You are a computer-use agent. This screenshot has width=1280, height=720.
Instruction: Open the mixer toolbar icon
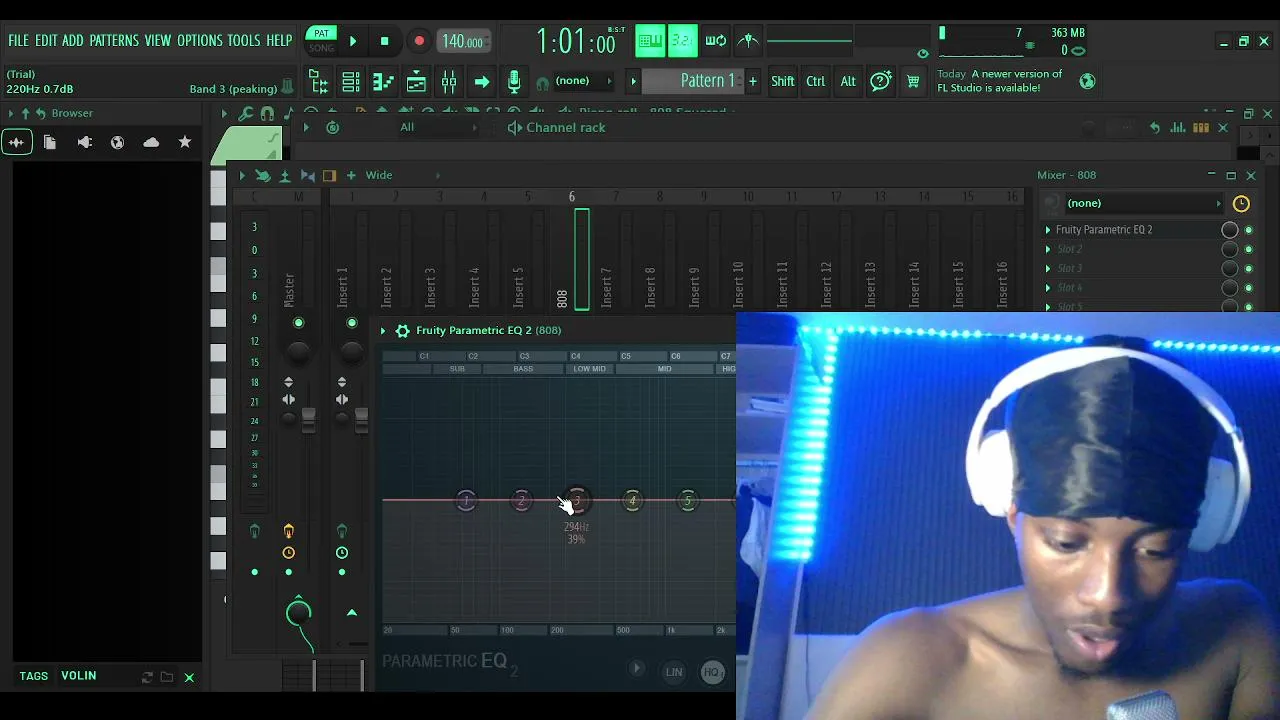click(x=449, y=82)
